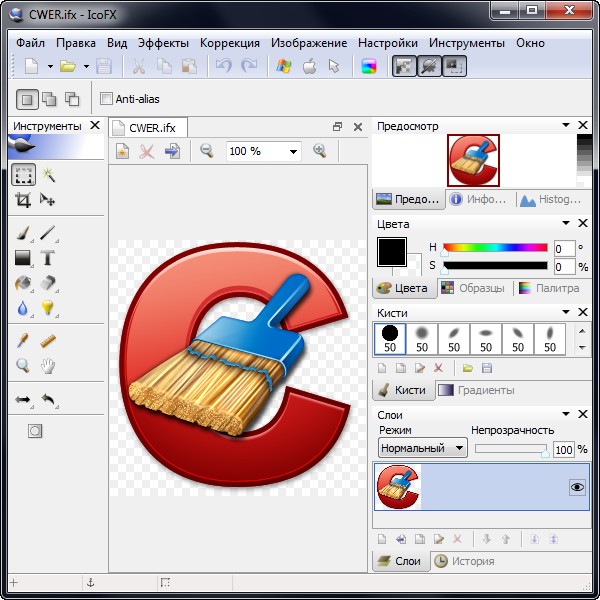
Task: Hide the layer with the eye icon
Action: click(x=576, y=487)
